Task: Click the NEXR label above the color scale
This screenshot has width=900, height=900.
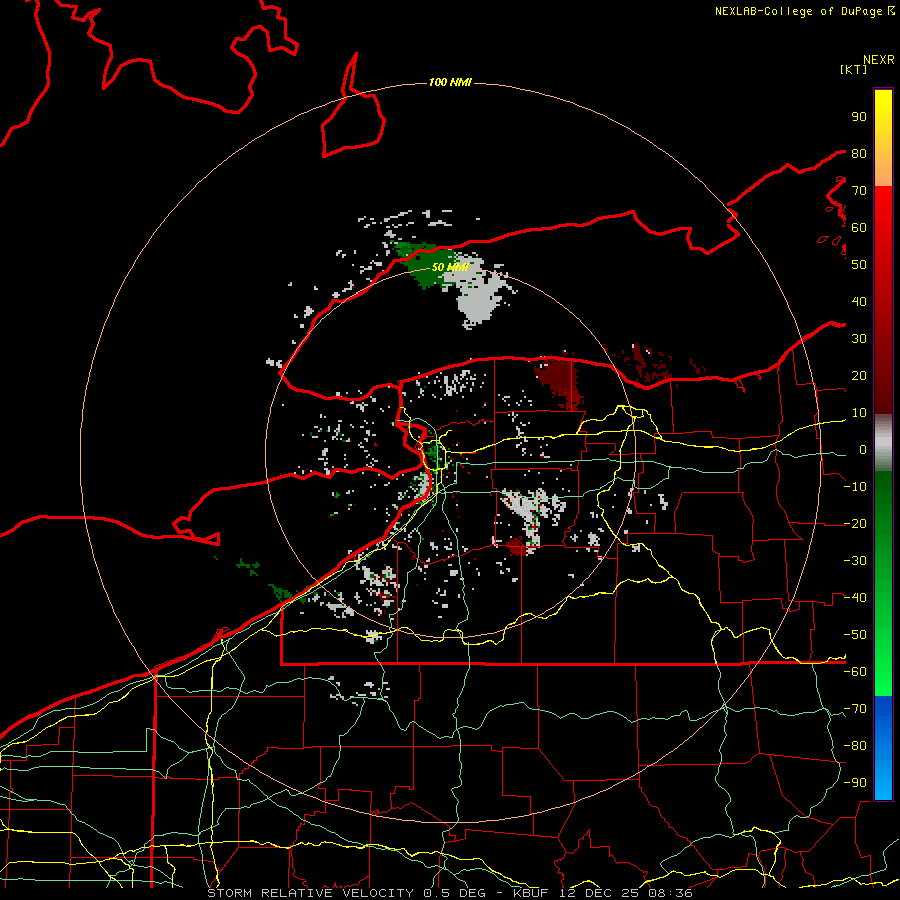Action: 879,60
